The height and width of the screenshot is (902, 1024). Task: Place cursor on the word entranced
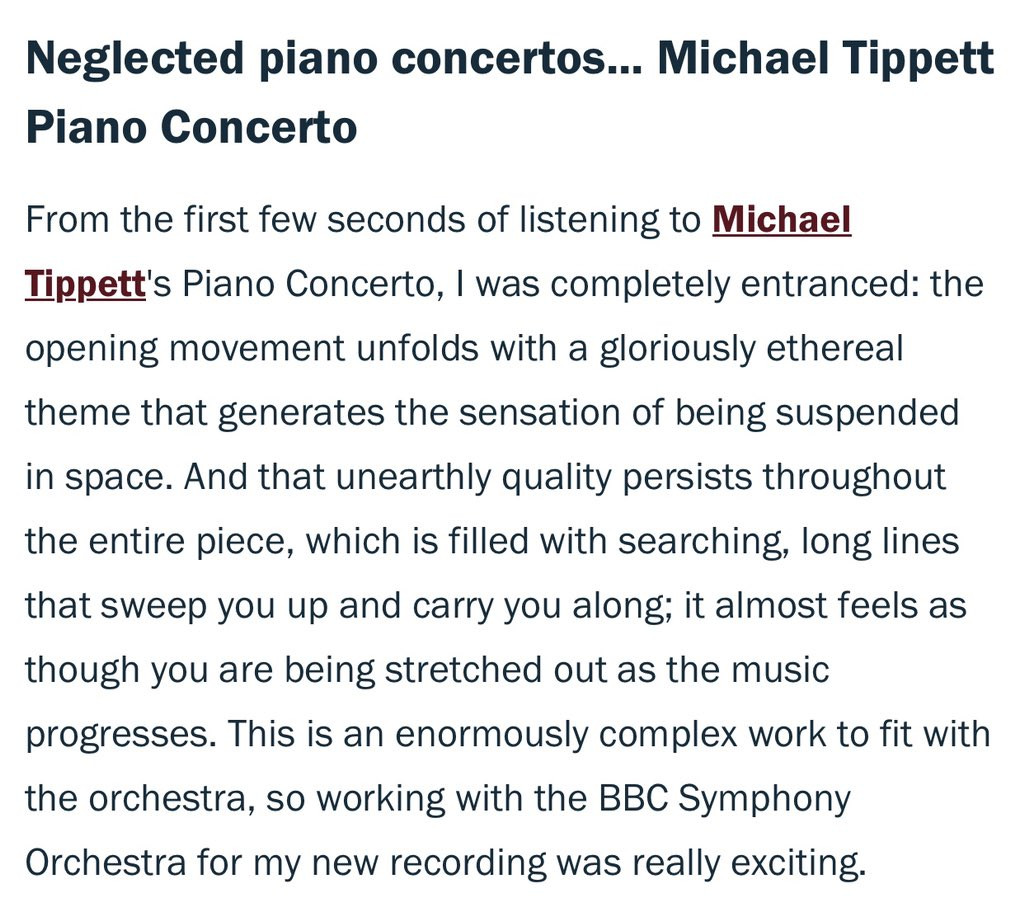[x=824, y=284]
